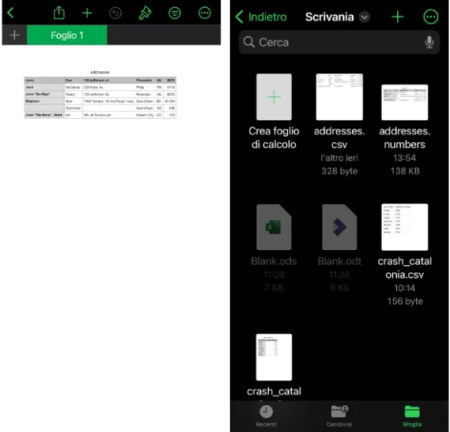Go back with the Indietro button

[x=261, y=17]
